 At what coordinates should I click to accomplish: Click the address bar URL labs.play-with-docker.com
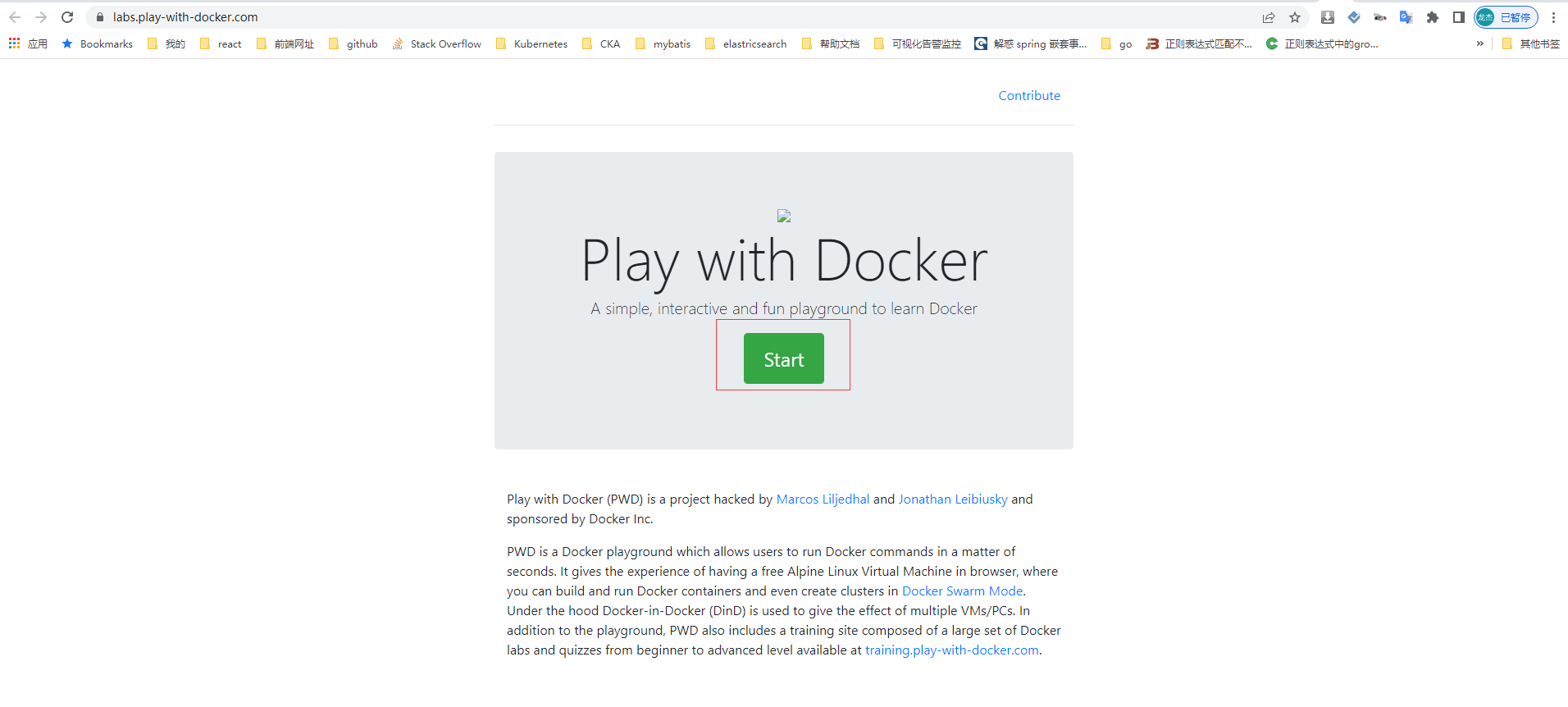click(185, 17)
